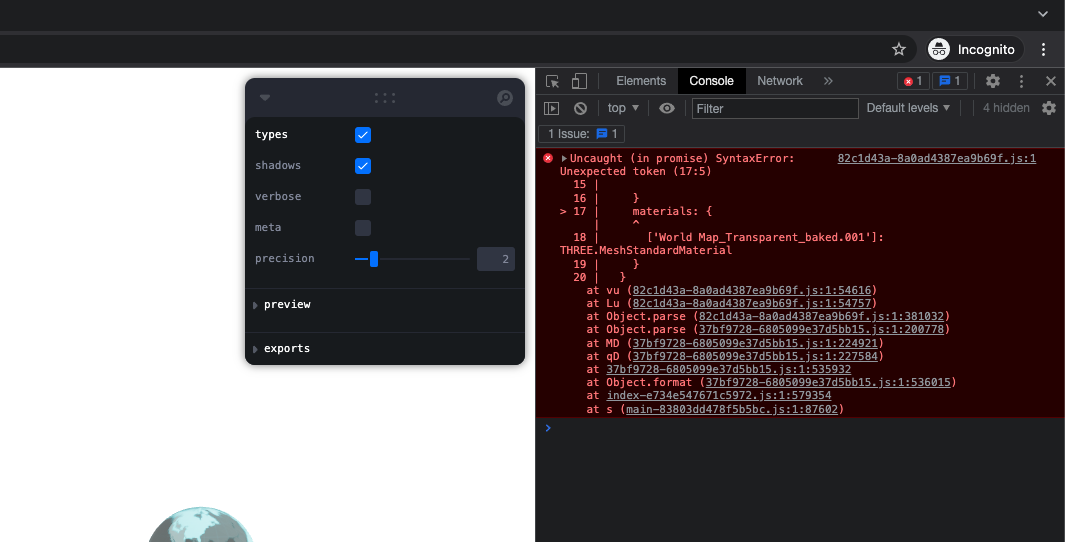1065x542 pixels.
Task: Open index-e734e547671c5972.js link
Action: [x=719, y=395]
